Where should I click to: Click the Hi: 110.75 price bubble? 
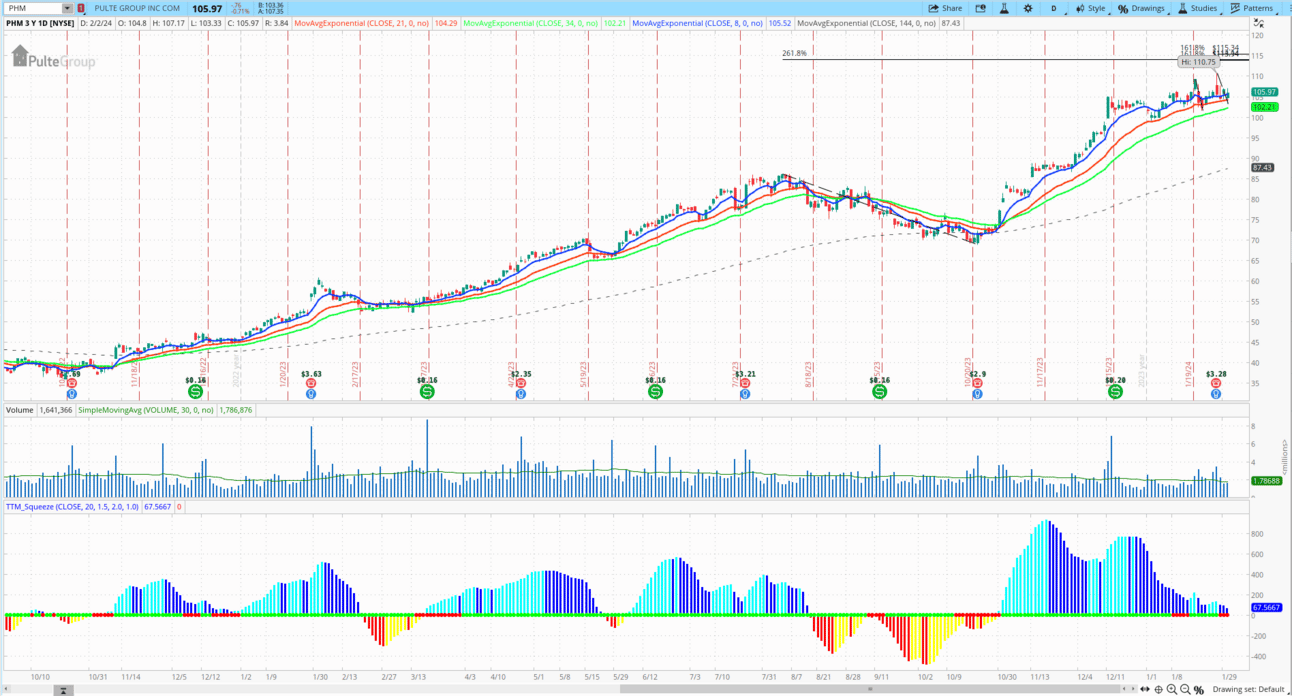[1198, 62]
